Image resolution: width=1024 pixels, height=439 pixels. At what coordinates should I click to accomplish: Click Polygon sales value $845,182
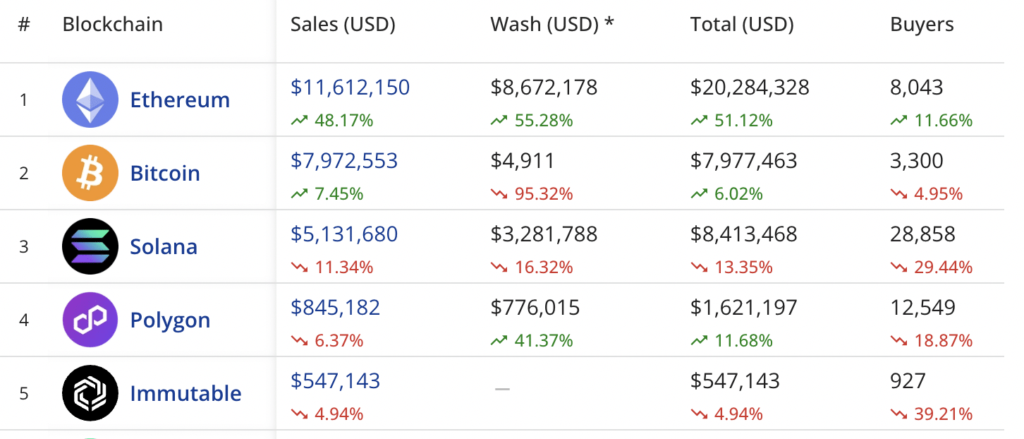click(x=335, y=307)
